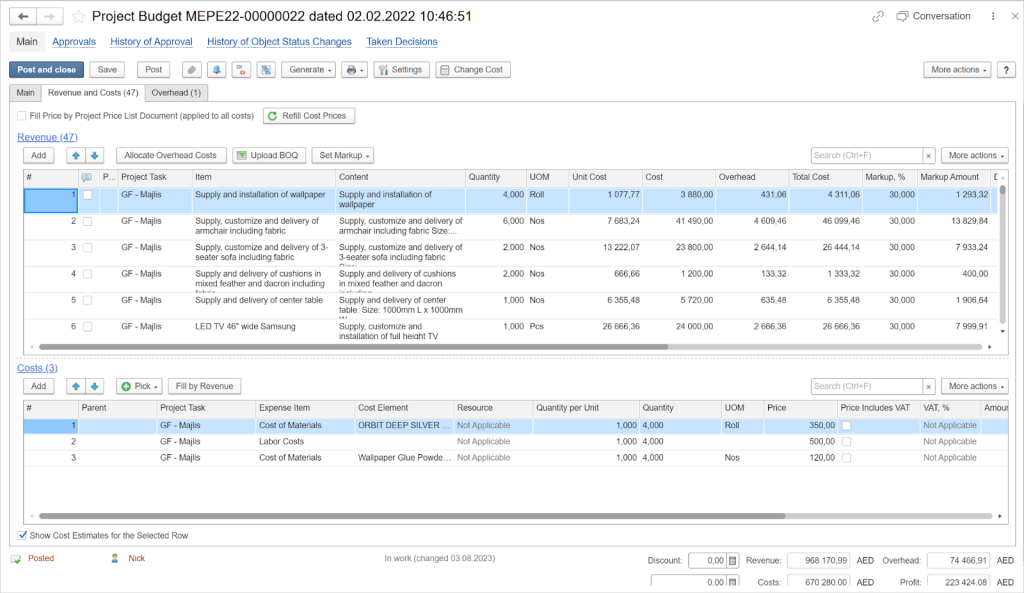This screenshot has height=593, width=1024.
Task: Open the Set Markup dropdown
Action: pyautogui.click(x=342, y=155)
